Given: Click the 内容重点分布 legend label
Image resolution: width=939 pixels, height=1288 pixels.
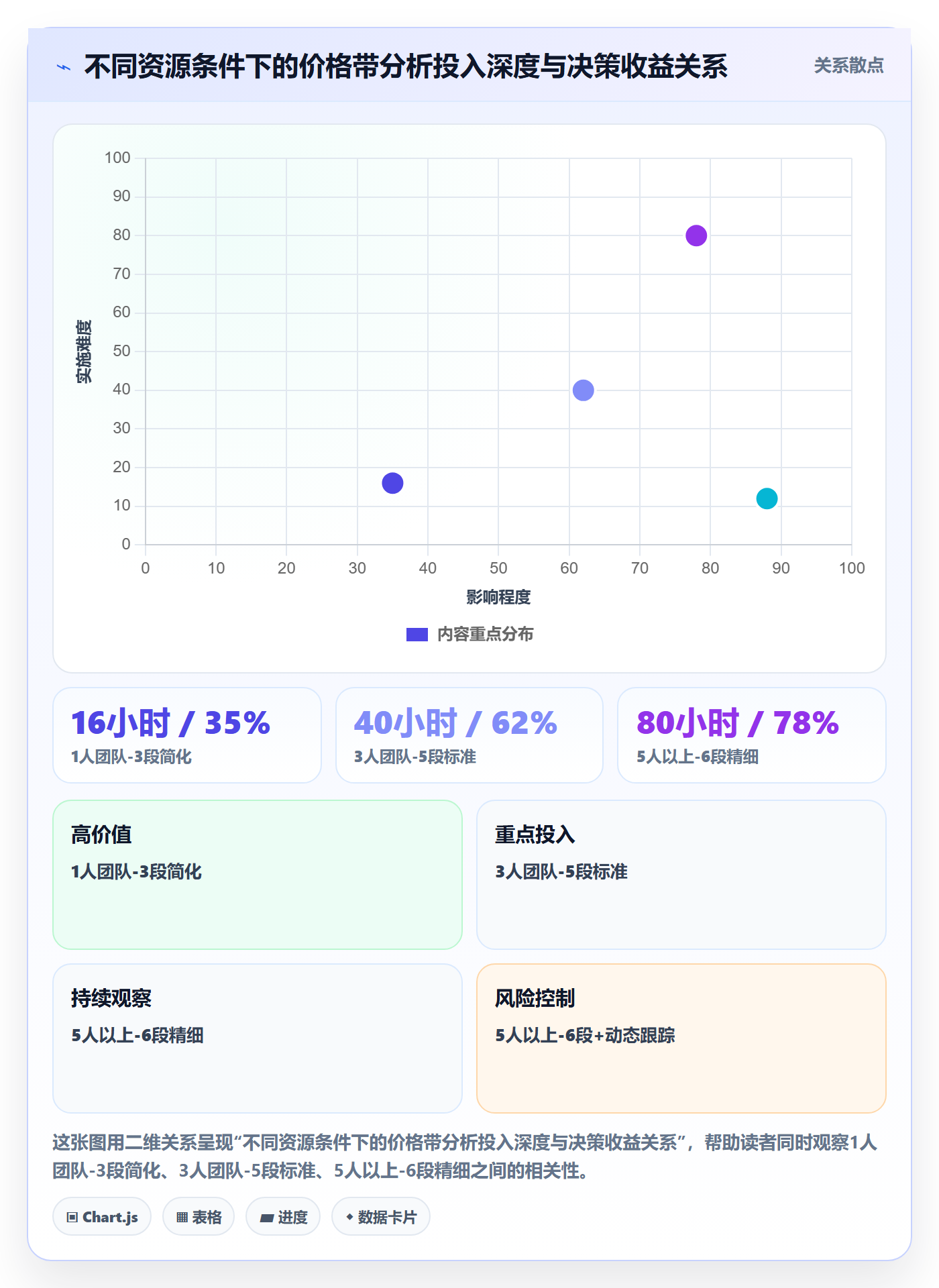Looking at the screenshot, I should click(485, 635).
